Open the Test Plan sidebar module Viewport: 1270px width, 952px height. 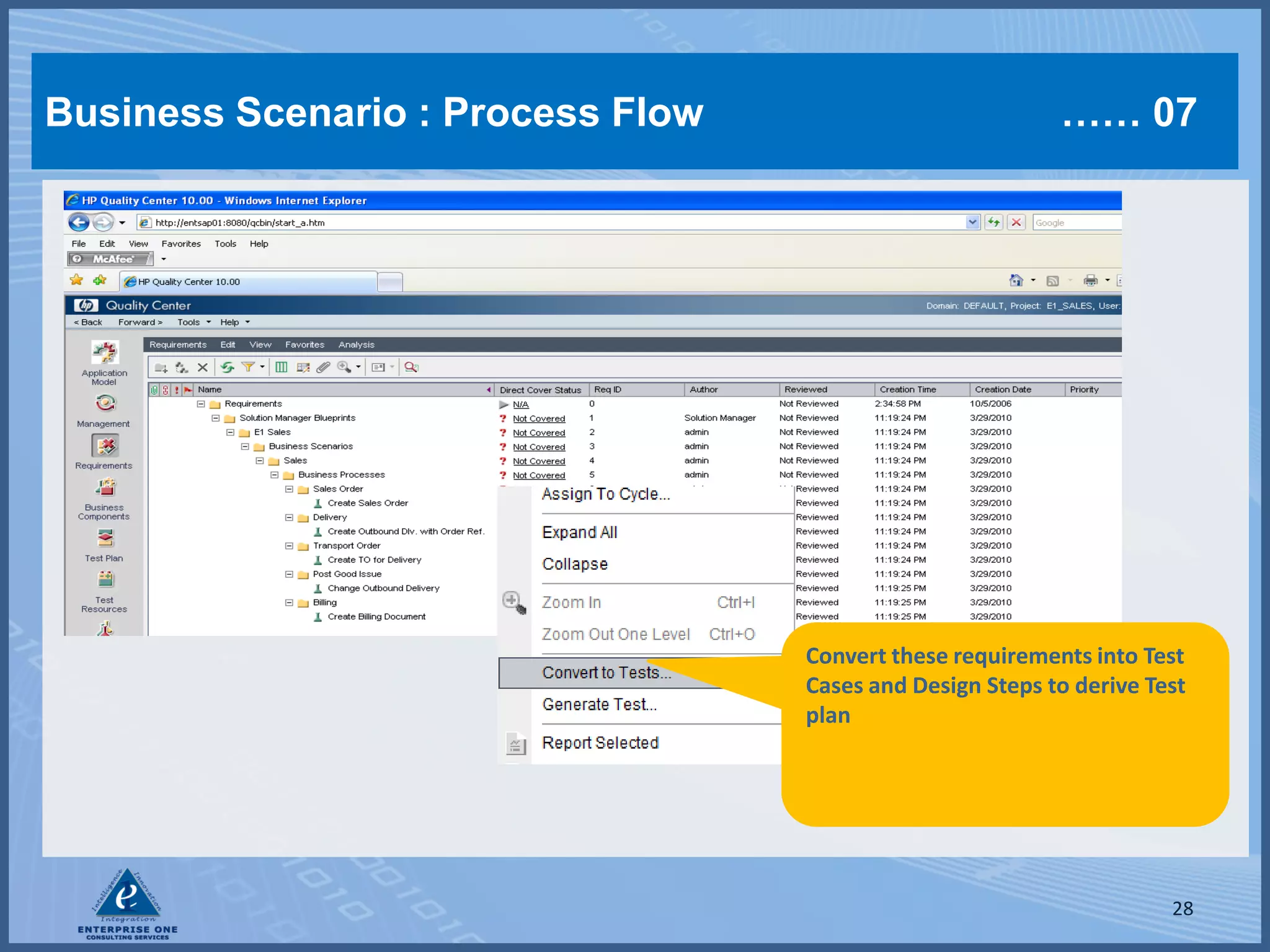104,545
